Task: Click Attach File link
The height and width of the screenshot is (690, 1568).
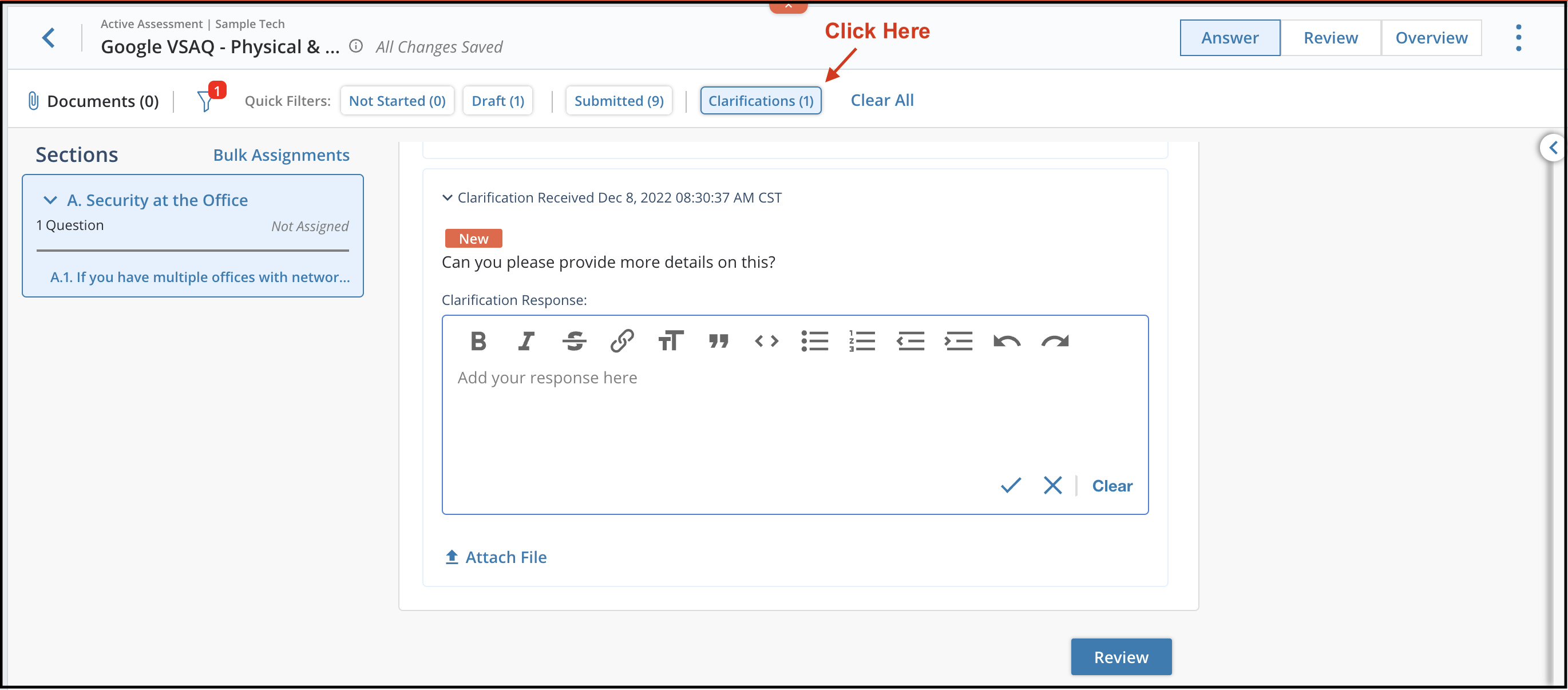Action: coord(496,557)
